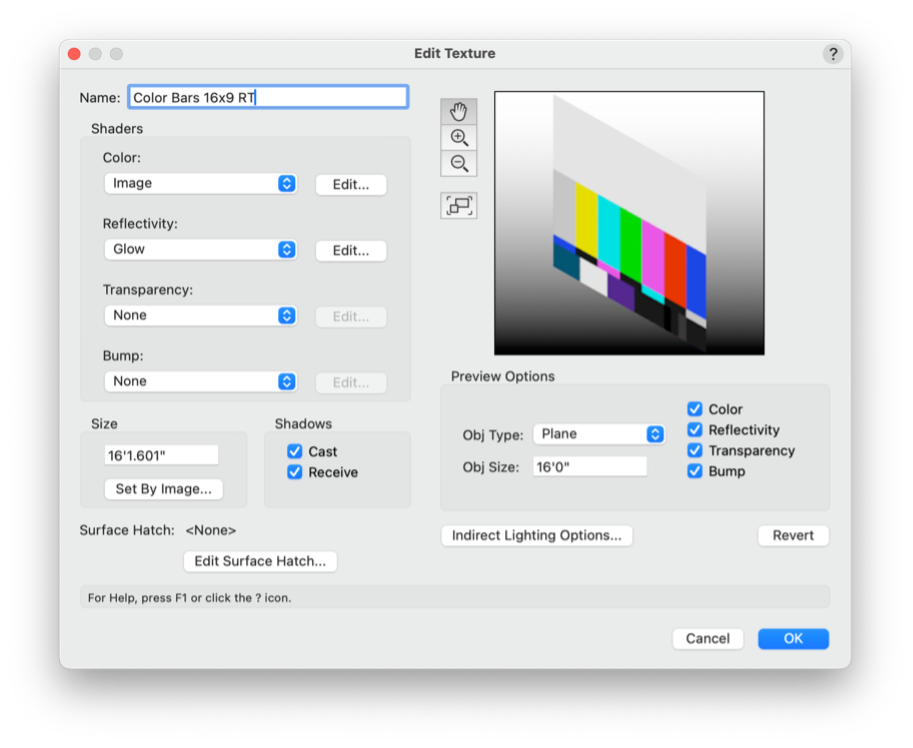The width and height of the screenshot is (913, 748).
Task: Open the Color shader dropdown
Action: coord(200,184)
